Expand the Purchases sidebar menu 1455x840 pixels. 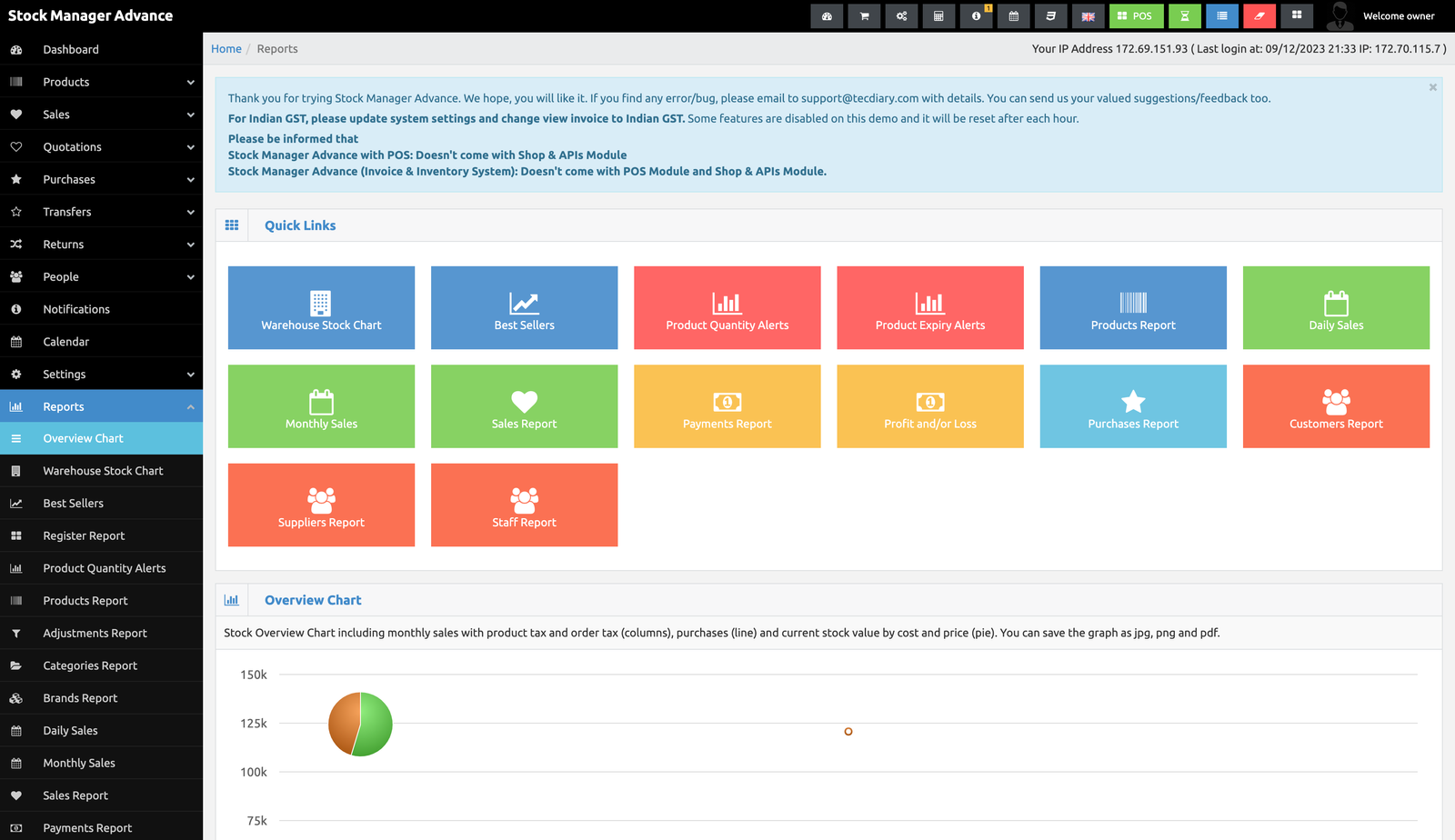[101, 179]
